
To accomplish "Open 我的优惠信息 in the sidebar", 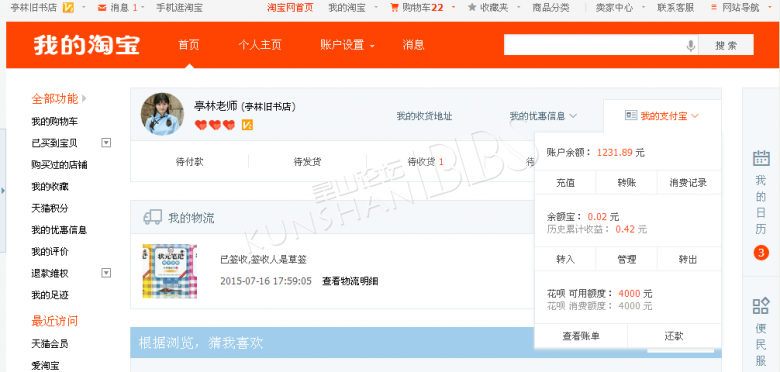I will pos(59,230).
